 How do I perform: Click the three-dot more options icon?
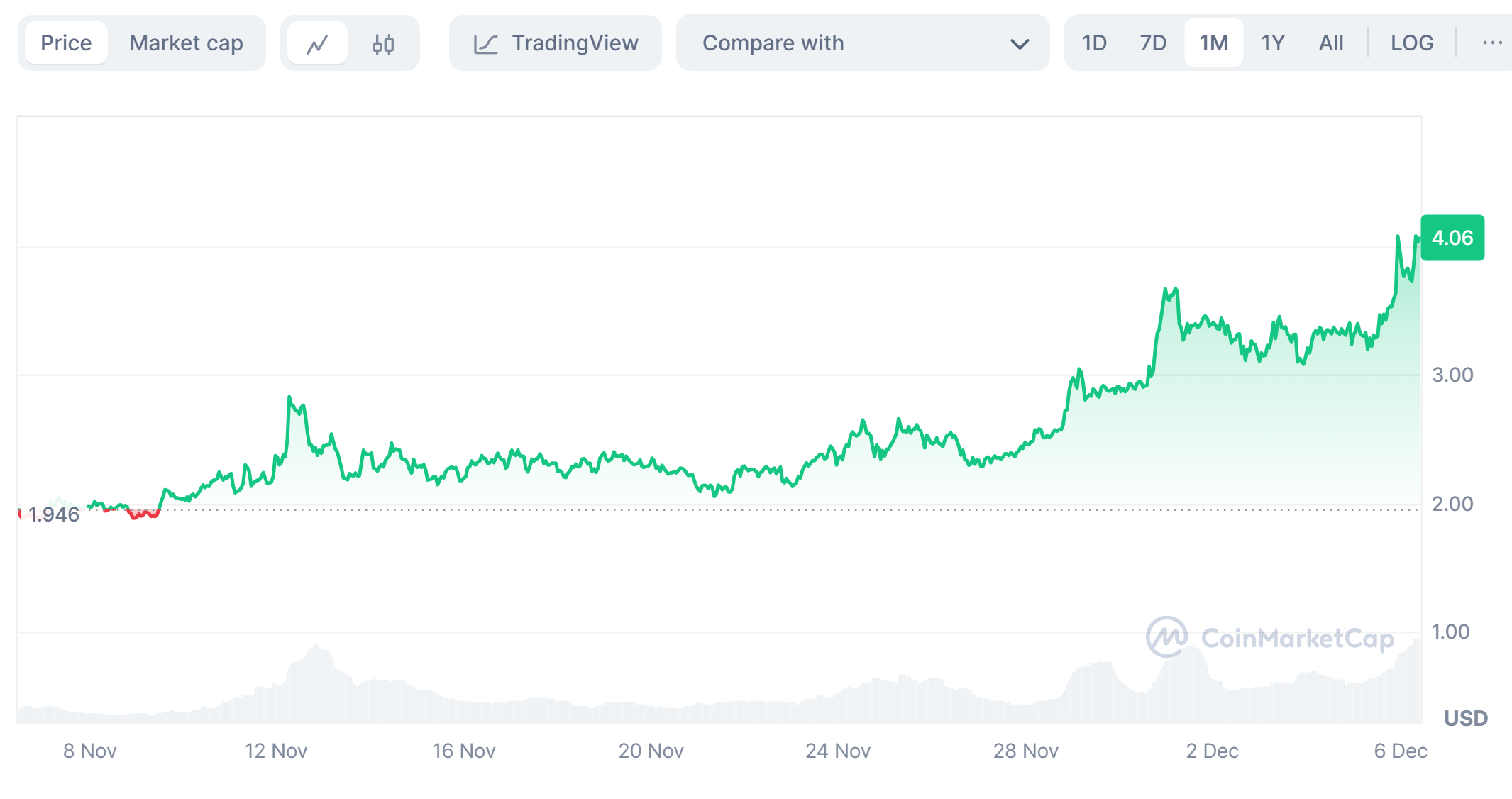click(x=1492, y=43)
